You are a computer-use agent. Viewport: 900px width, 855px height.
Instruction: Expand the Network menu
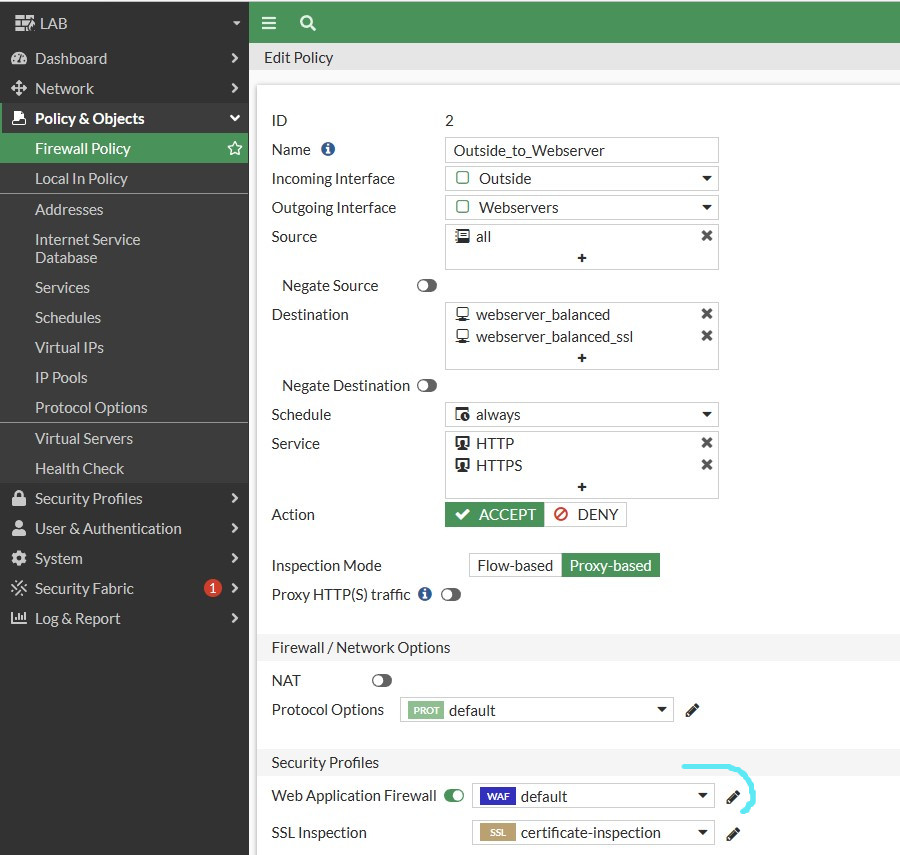(x=124, y=88)
